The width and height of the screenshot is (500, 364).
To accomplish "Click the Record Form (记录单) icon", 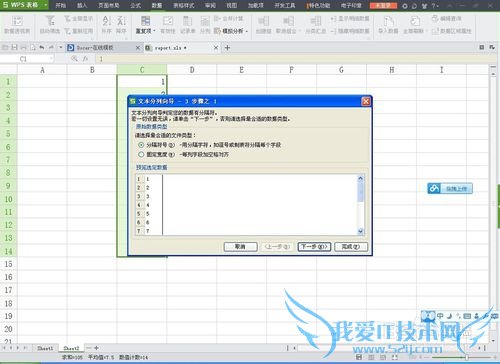I will click(x=187, y=21).
